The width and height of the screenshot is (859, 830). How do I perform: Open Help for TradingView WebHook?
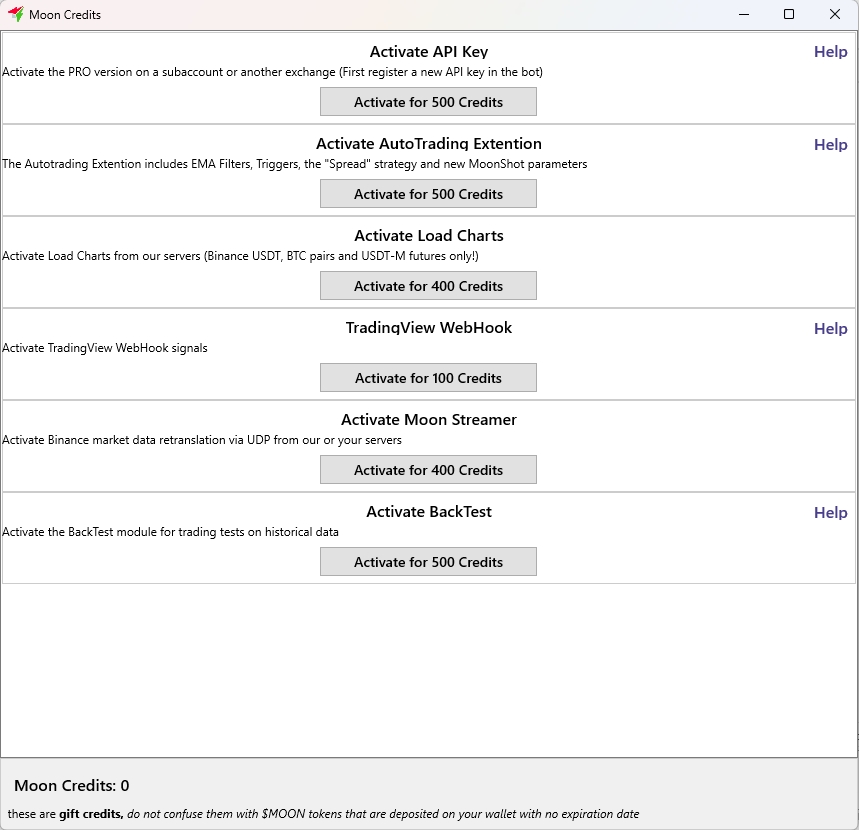coord(830,328)
